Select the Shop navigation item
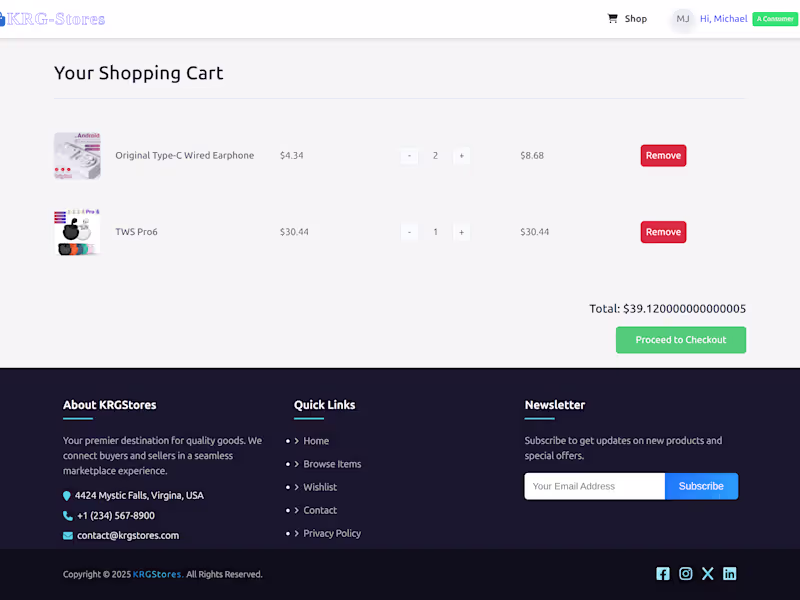This screenshot has width=800, height=600. [x=636, y=18]
